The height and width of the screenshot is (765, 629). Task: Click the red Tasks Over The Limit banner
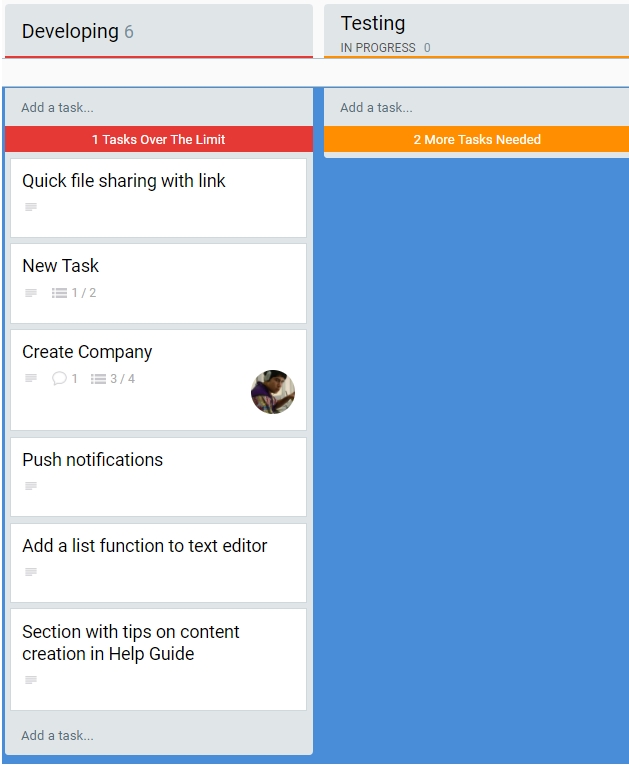point(158,140)
